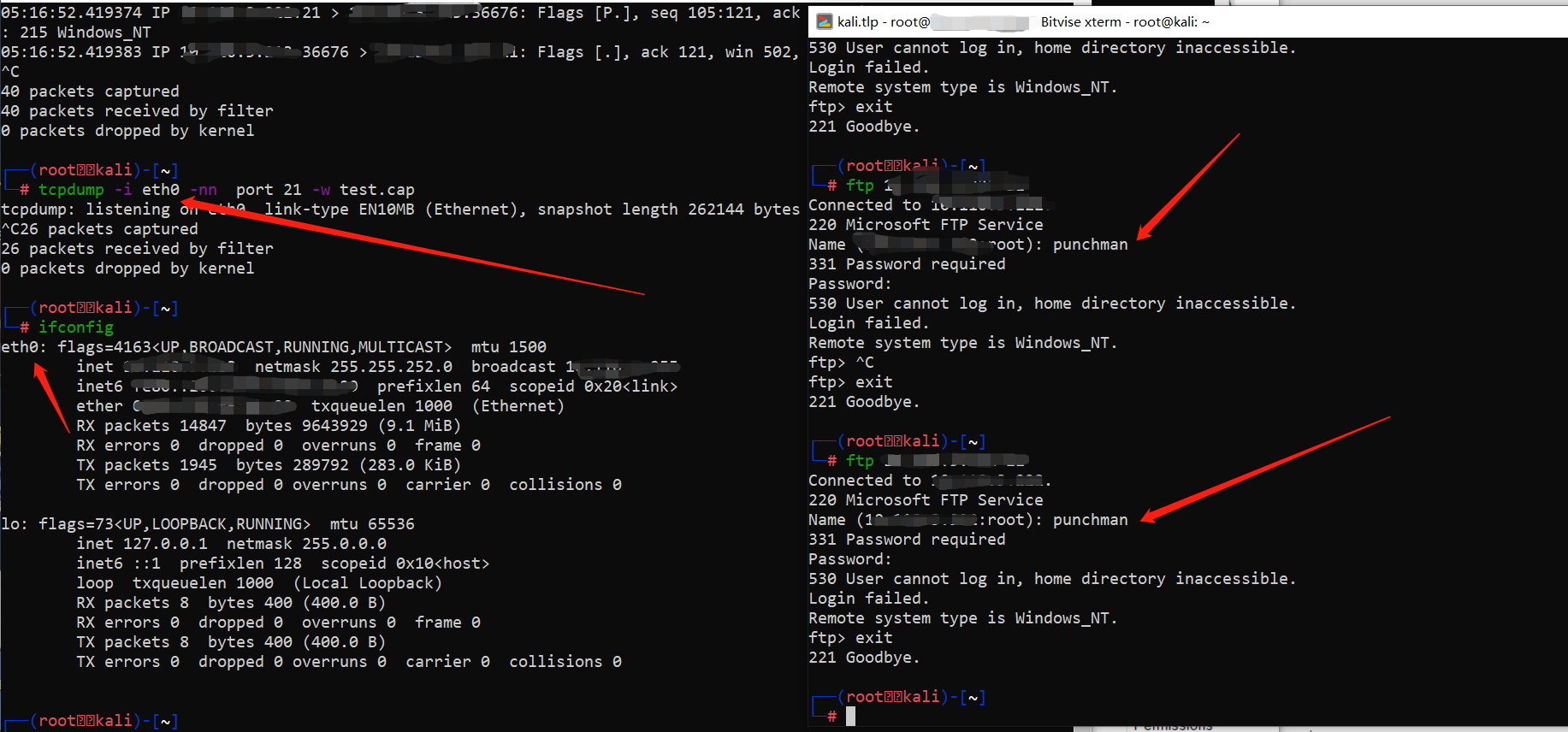Click the '^C26 packets captured' line
Screen dimensions: 1568x732
(99, 229)
